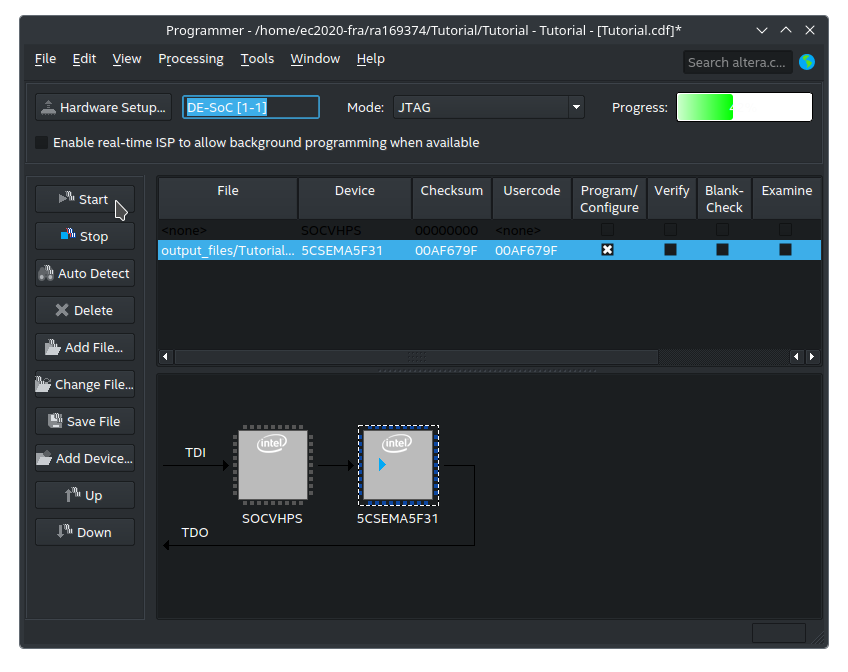Click the File column header
The image size is (848, 672).
[228, 198]
